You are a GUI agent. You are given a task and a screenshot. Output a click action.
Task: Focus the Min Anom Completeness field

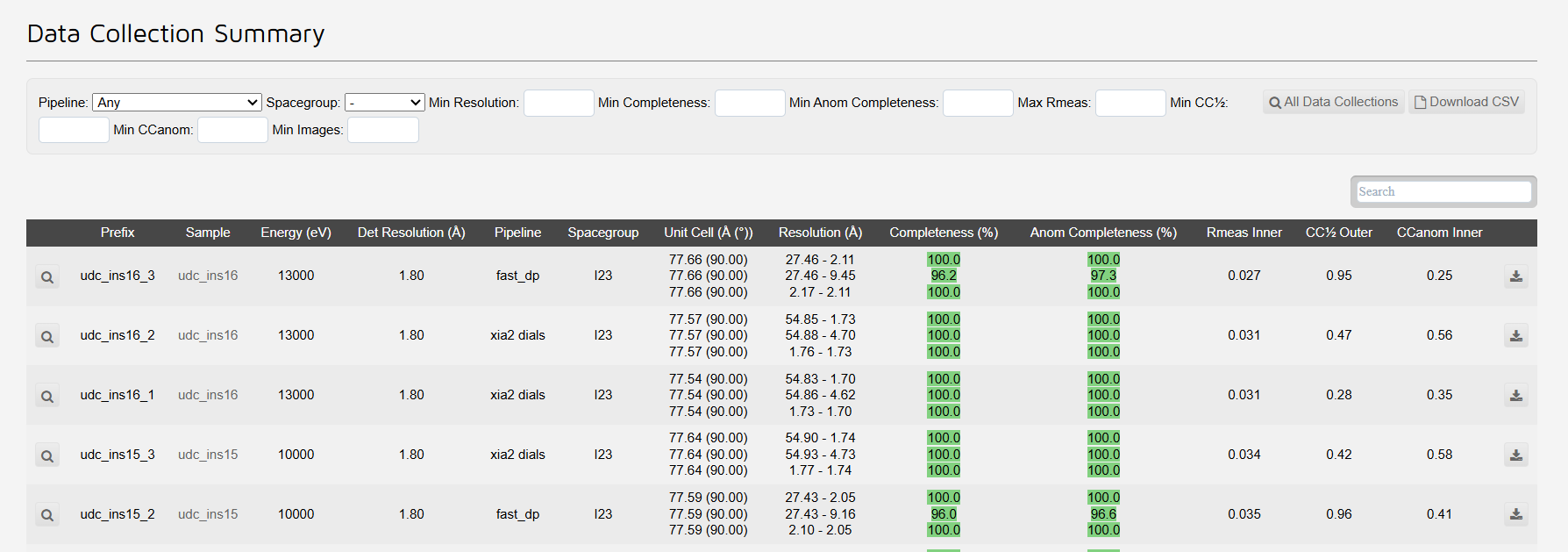[978, 103]
